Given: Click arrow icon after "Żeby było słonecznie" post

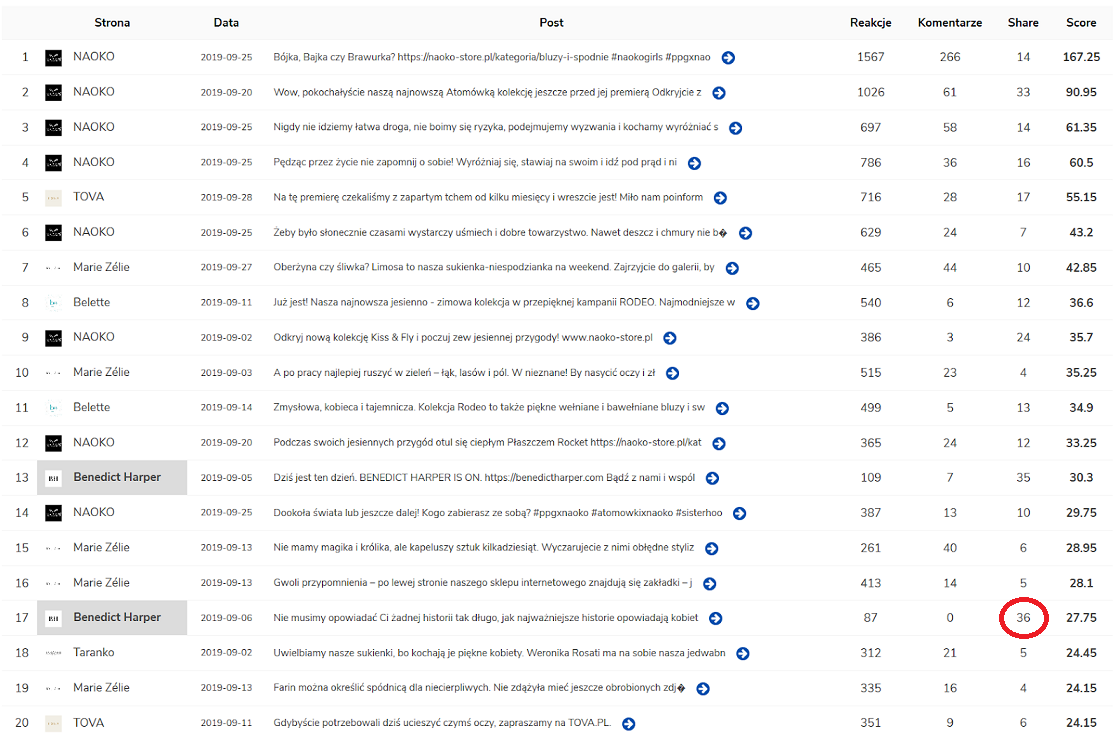Looking at the screenshot, I should 745,233.
